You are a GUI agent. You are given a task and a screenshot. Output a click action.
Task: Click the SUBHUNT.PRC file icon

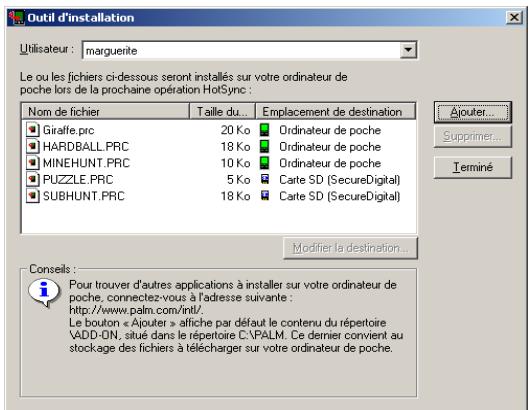coord(32,196)
